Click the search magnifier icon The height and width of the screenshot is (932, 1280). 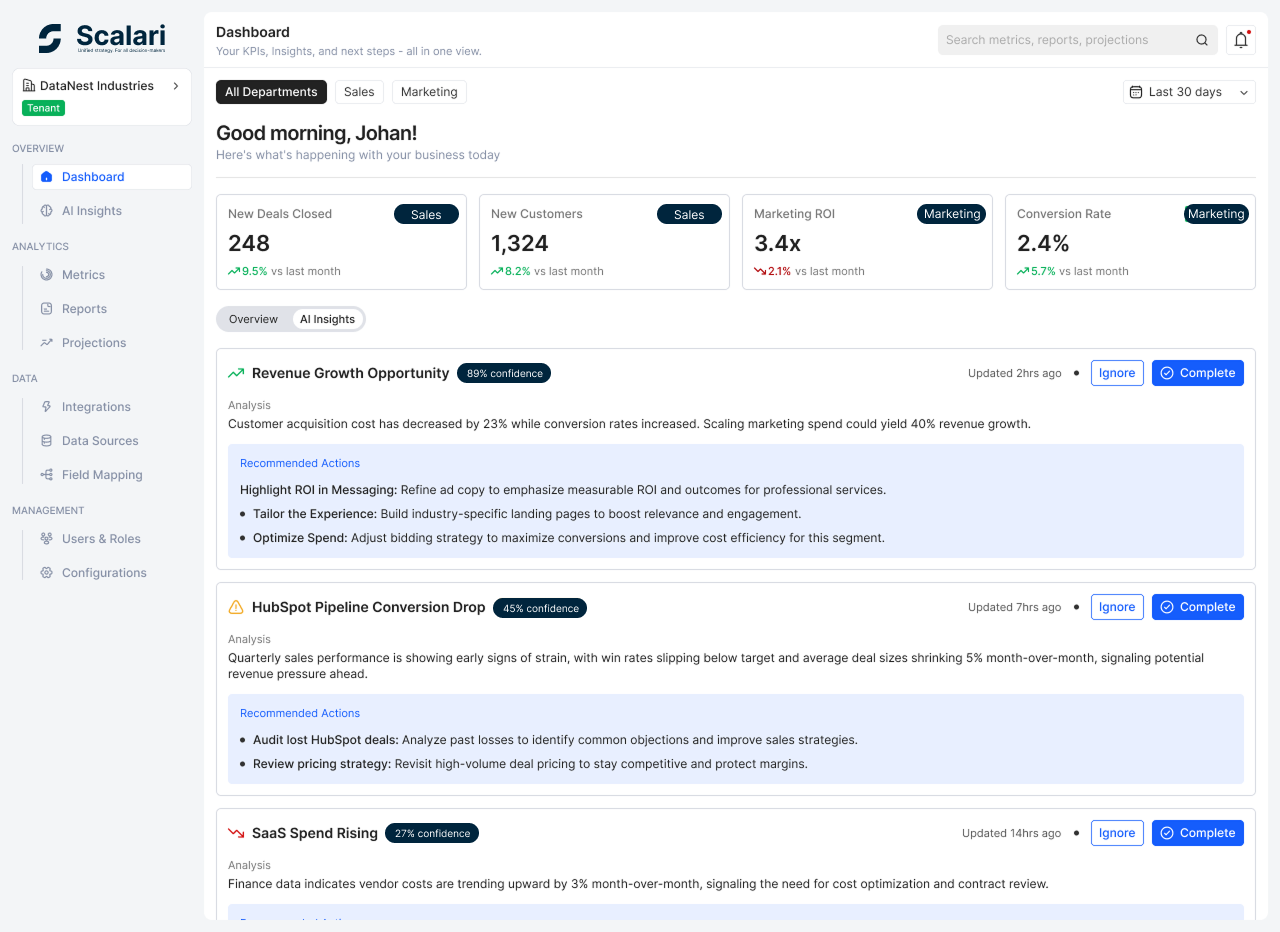1202,40
